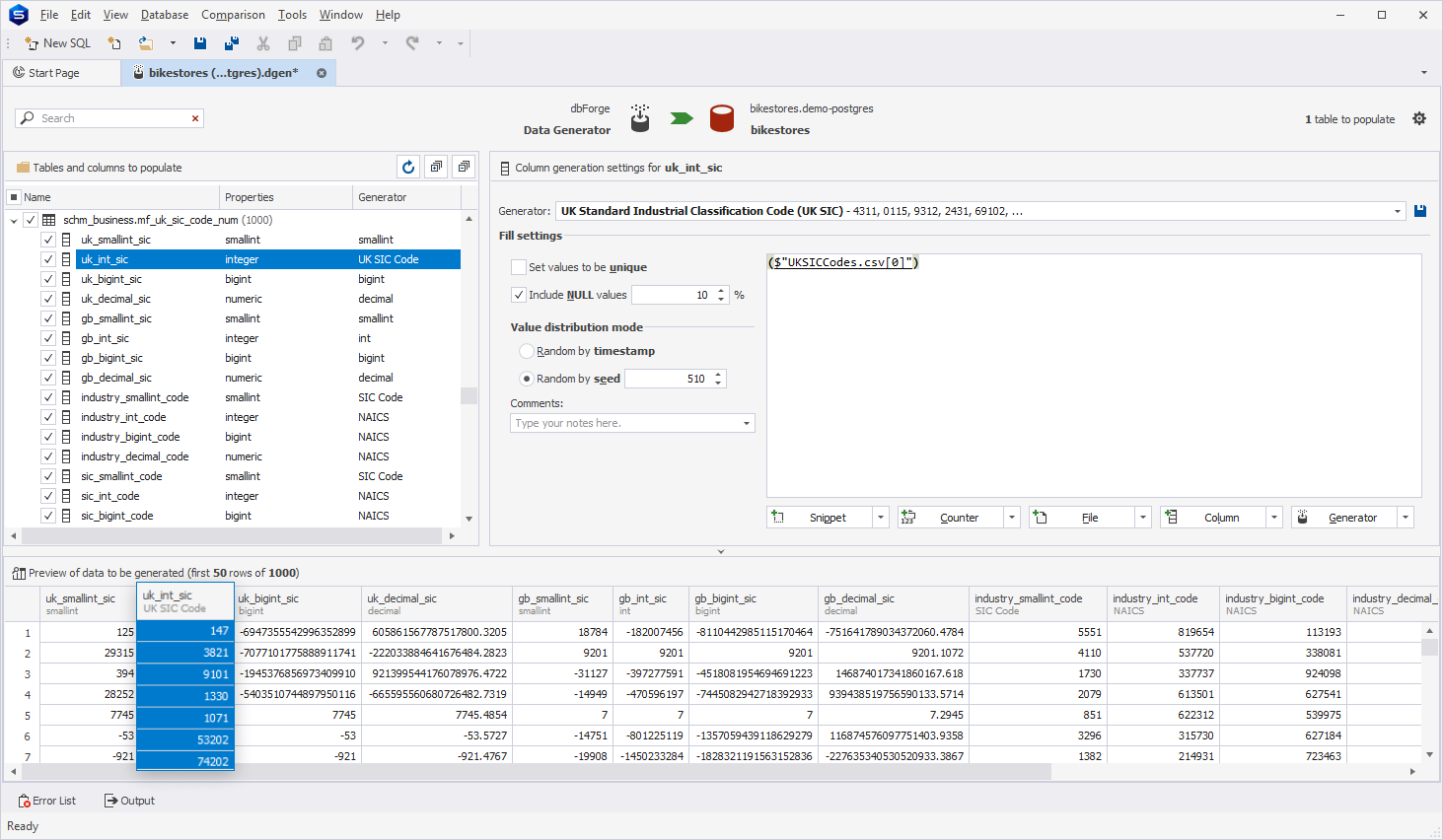Image resolution: width=1443 pixels, height=840 pixels.
Task: Click the Save disk icon in toolbar
Action: (x=200, y=43)
